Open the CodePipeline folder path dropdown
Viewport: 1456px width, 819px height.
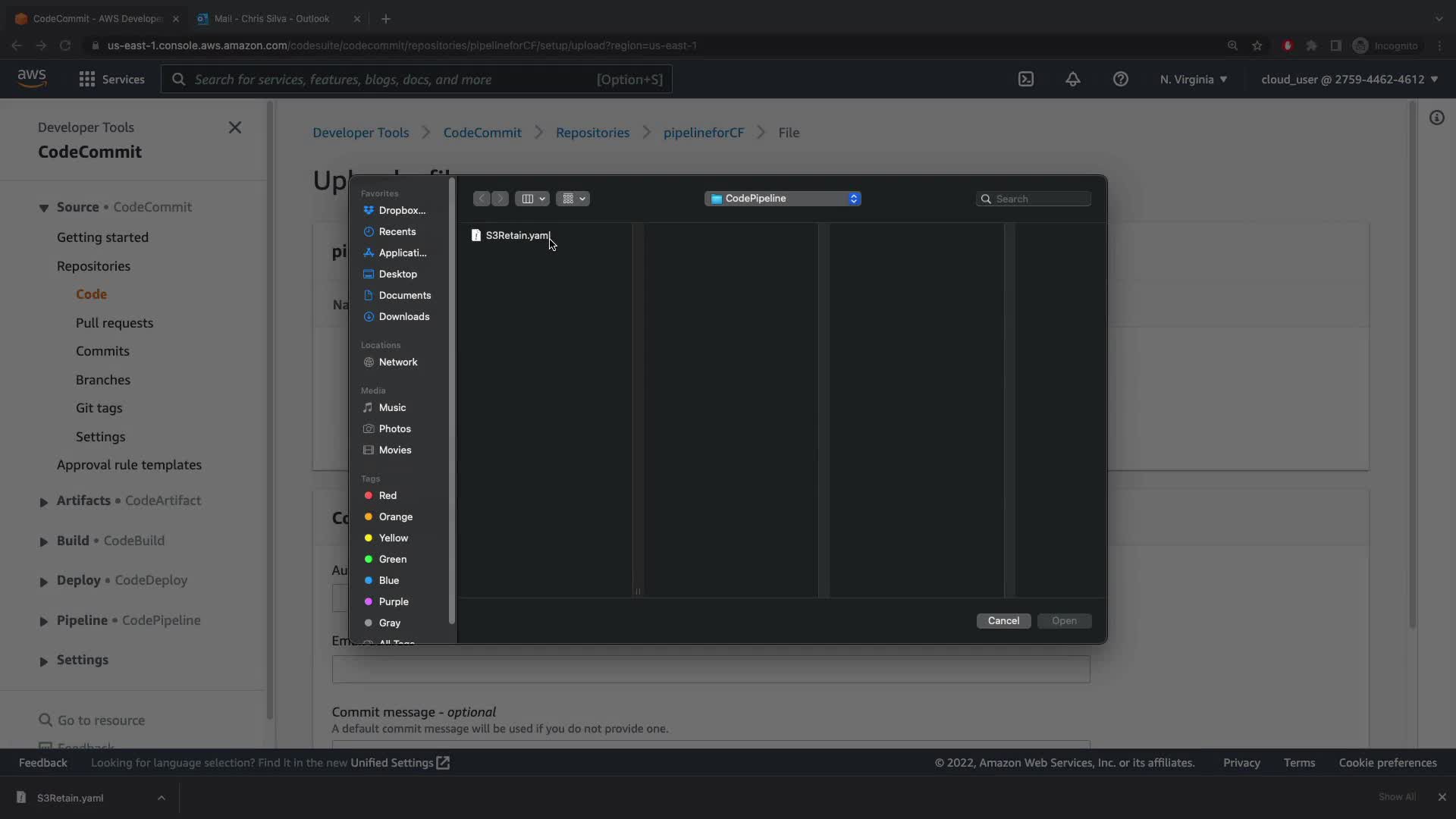coord(783,199)
